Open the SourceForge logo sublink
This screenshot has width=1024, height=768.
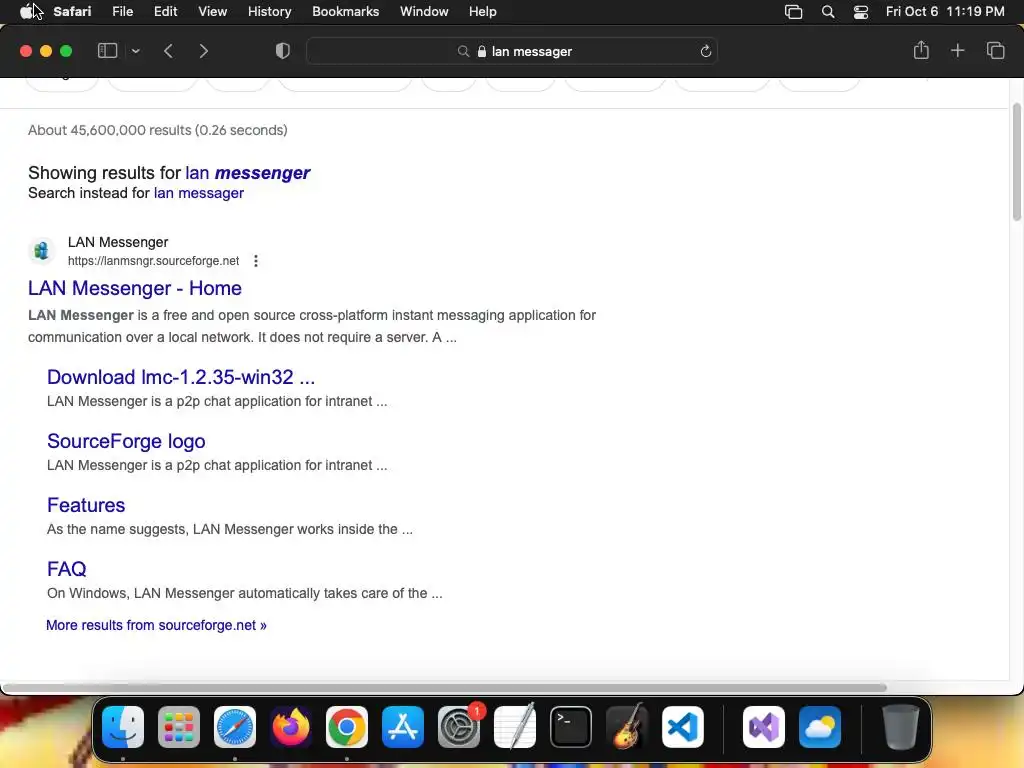[x=126, y=441]
